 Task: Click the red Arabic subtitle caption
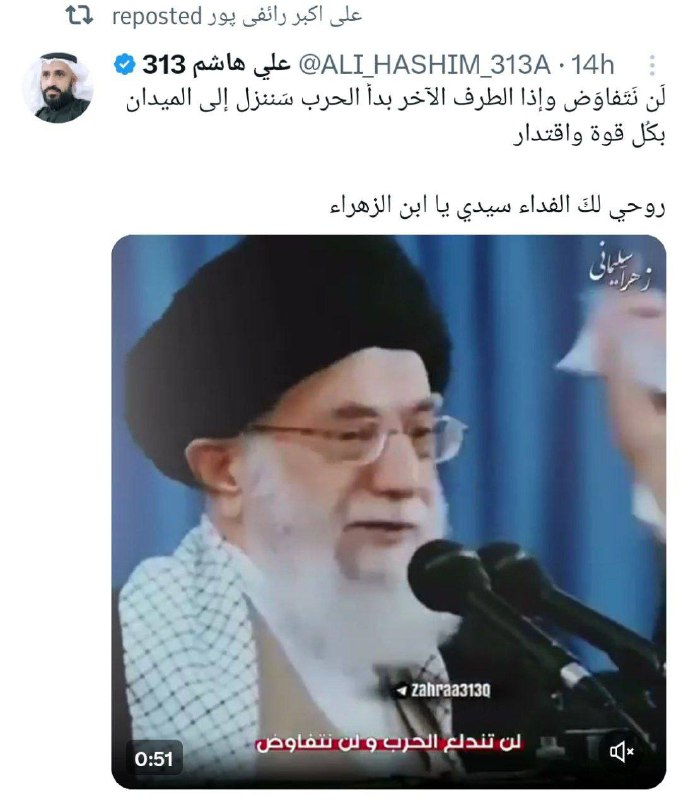tap(389, 743)
